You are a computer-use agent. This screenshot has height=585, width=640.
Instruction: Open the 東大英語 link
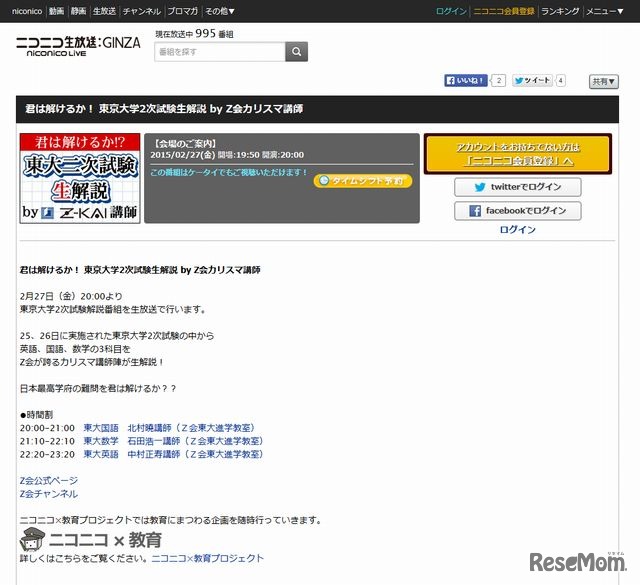(101, 454)
